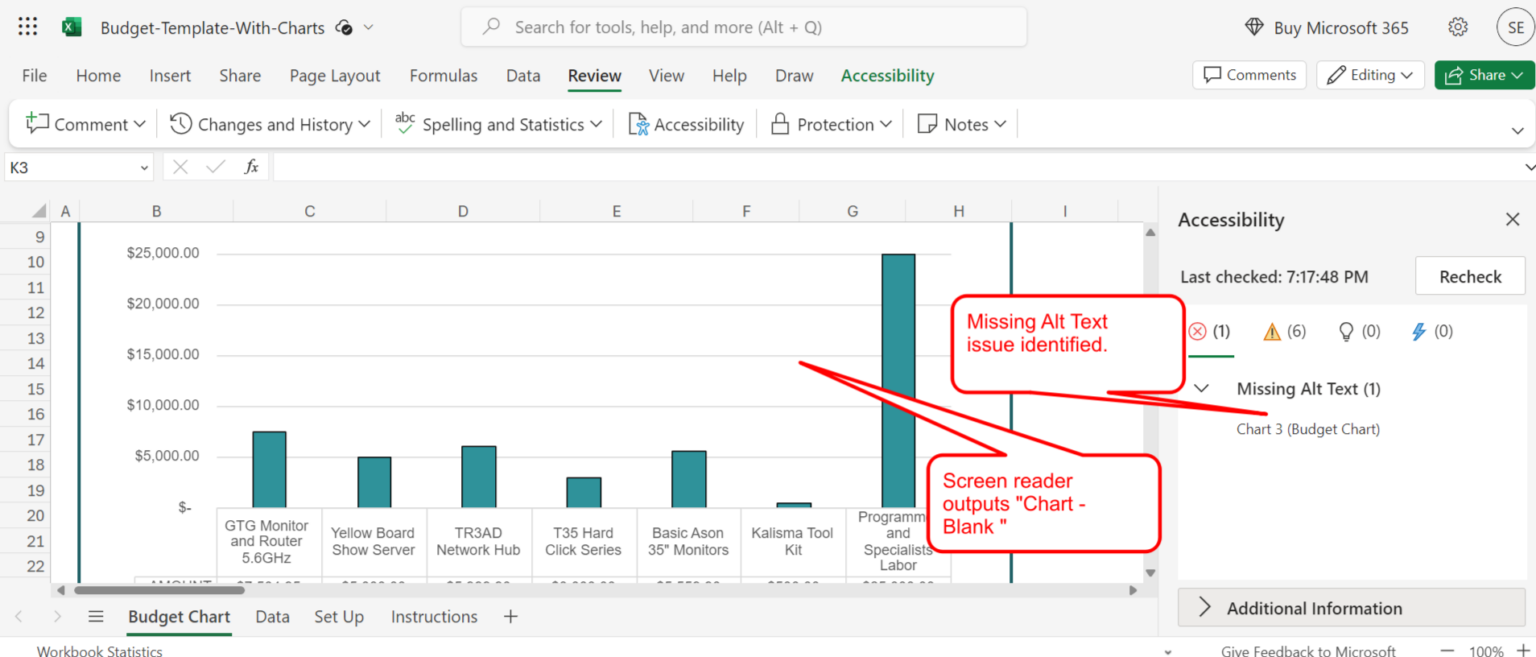Open the Protection tool
Image resolution: width=1536 pixels, height=657 pixels.
click(x=830, y=124)
